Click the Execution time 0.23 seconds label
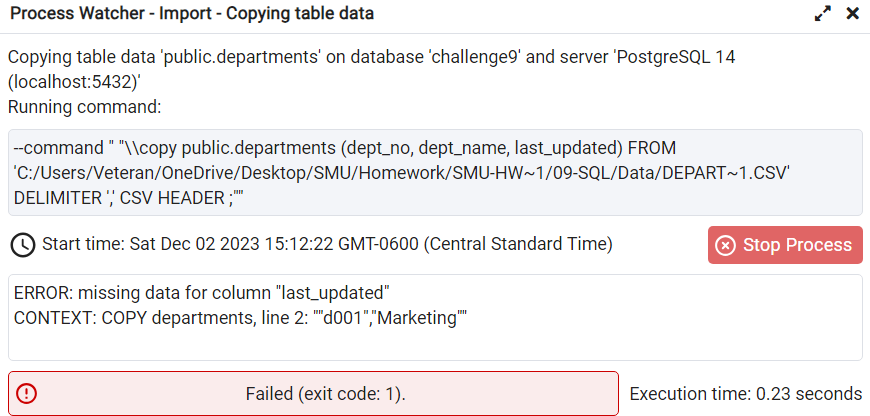The height and width of the screenshot is (416, 870). click(x=746, y=394)
